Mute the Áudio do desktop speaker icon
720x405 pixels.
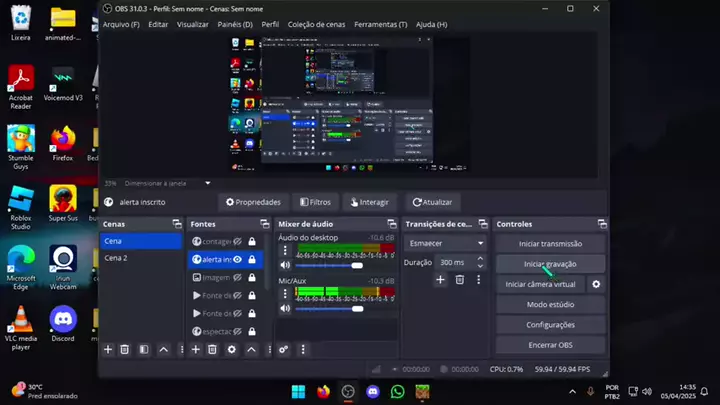coord(285,265)
